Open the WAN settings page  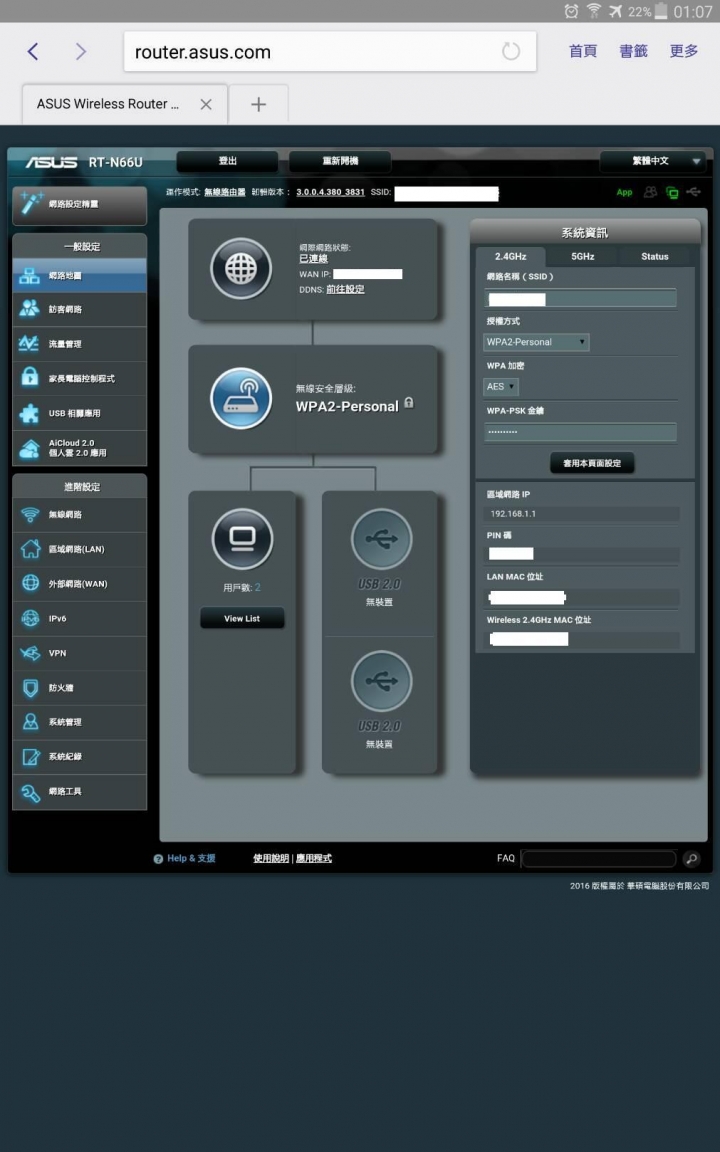79,583
